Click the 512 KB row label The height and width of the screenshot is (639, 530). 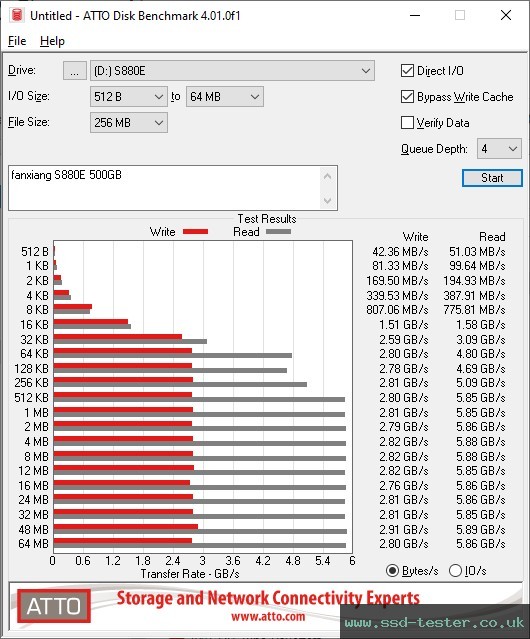point(31,397)
